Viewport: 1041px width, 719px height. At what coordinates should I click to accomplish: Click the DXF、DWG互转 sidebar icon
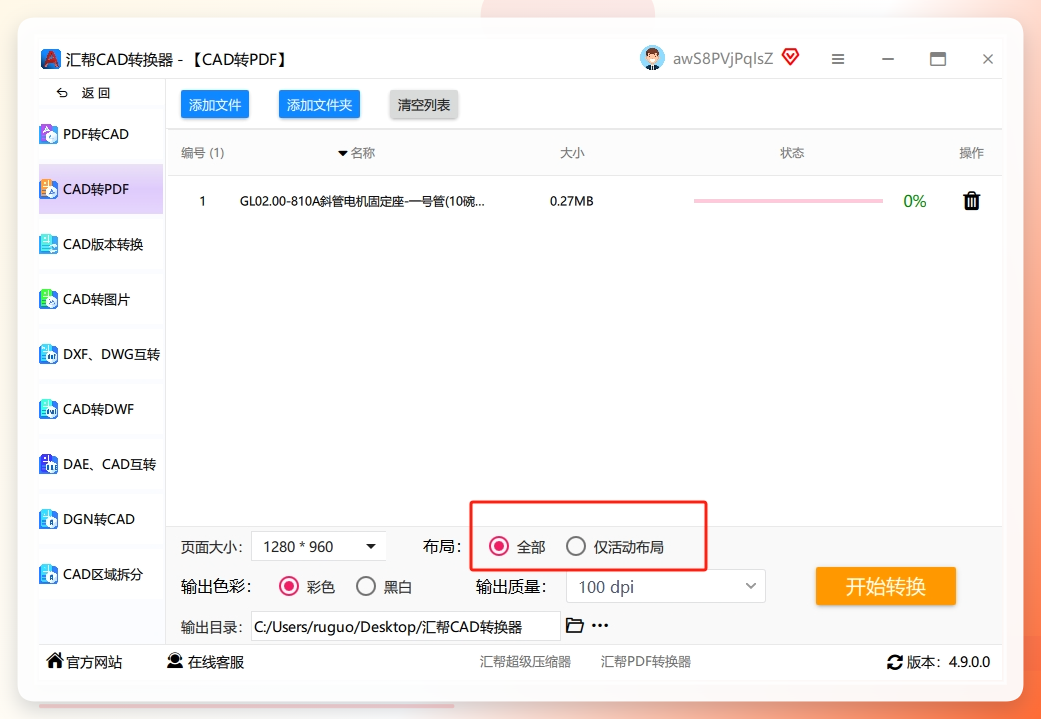(49, 355)
